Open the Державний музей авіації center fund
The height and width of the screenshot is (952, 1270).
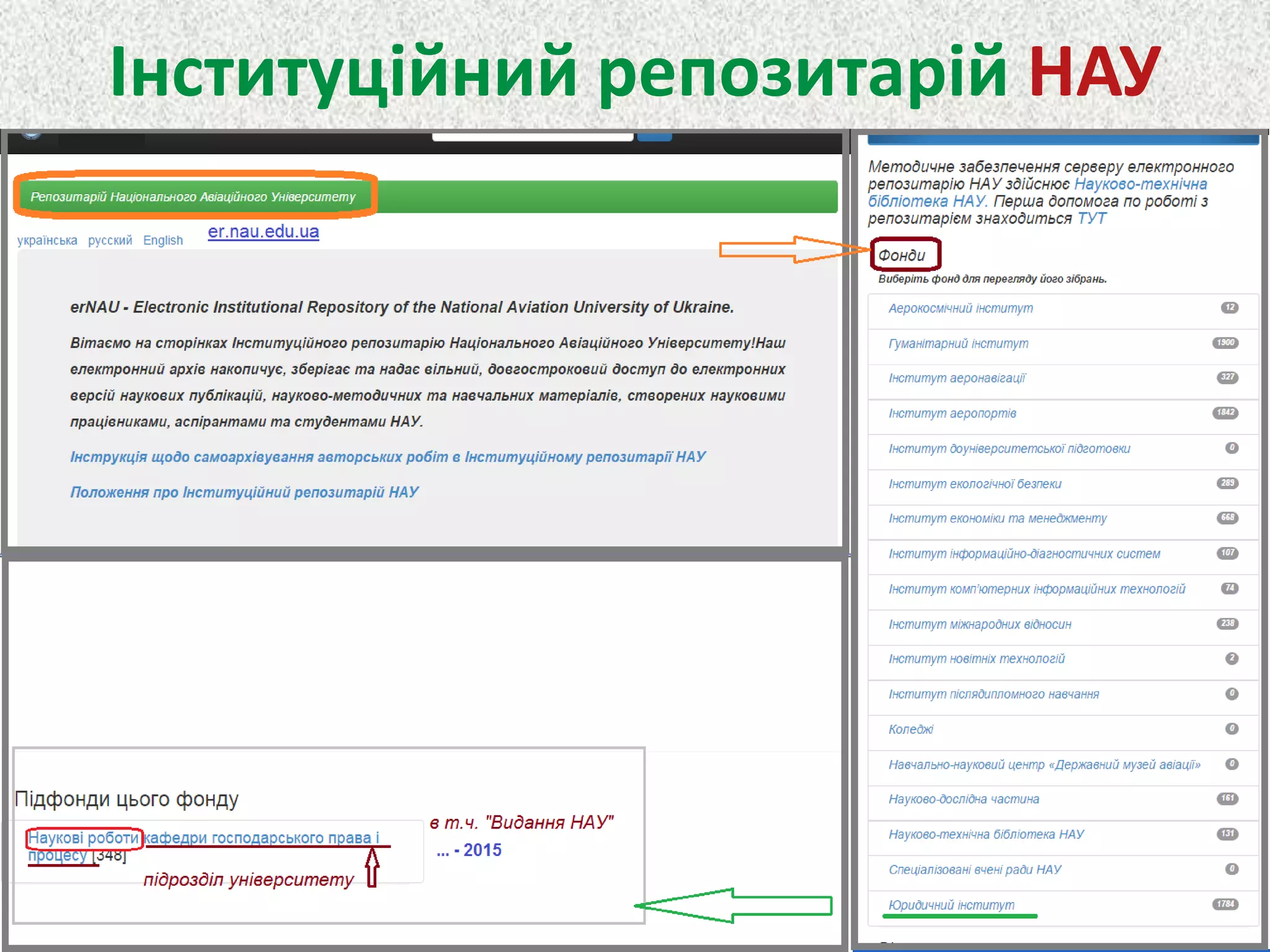pyautogui.click(x=1044, y=765)
